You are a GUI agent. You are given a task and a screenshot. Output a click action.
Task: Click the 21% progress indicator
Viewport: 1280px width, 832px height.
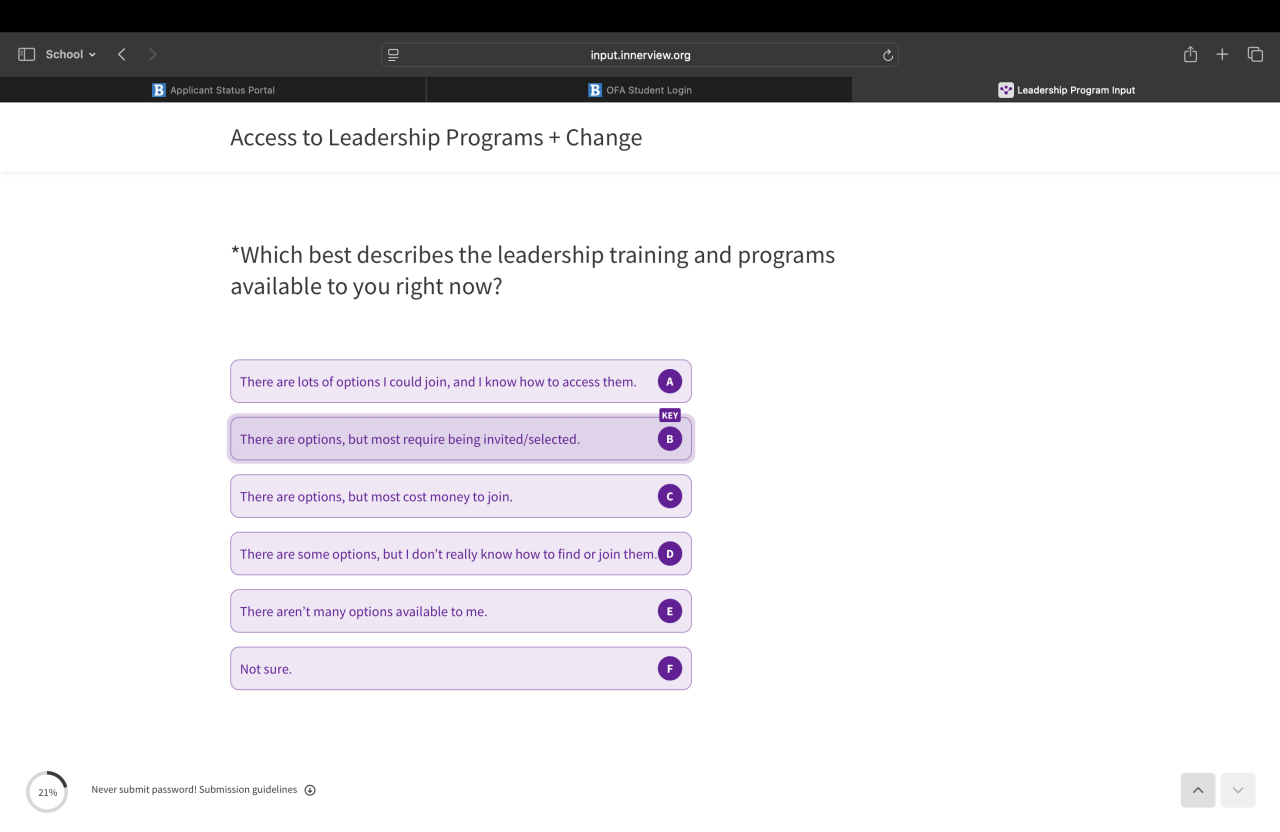tap(47, 792)
